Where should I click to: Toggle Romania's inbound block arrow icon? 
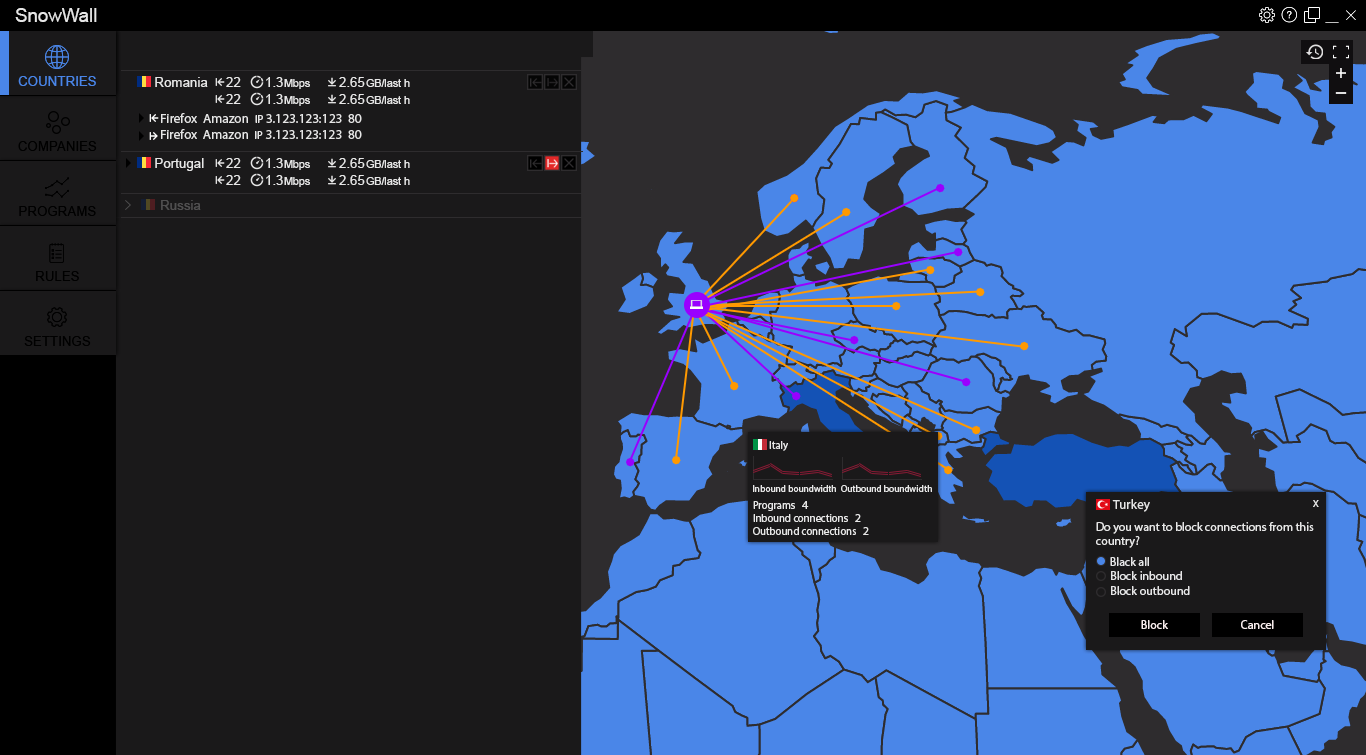pos(535,82)
